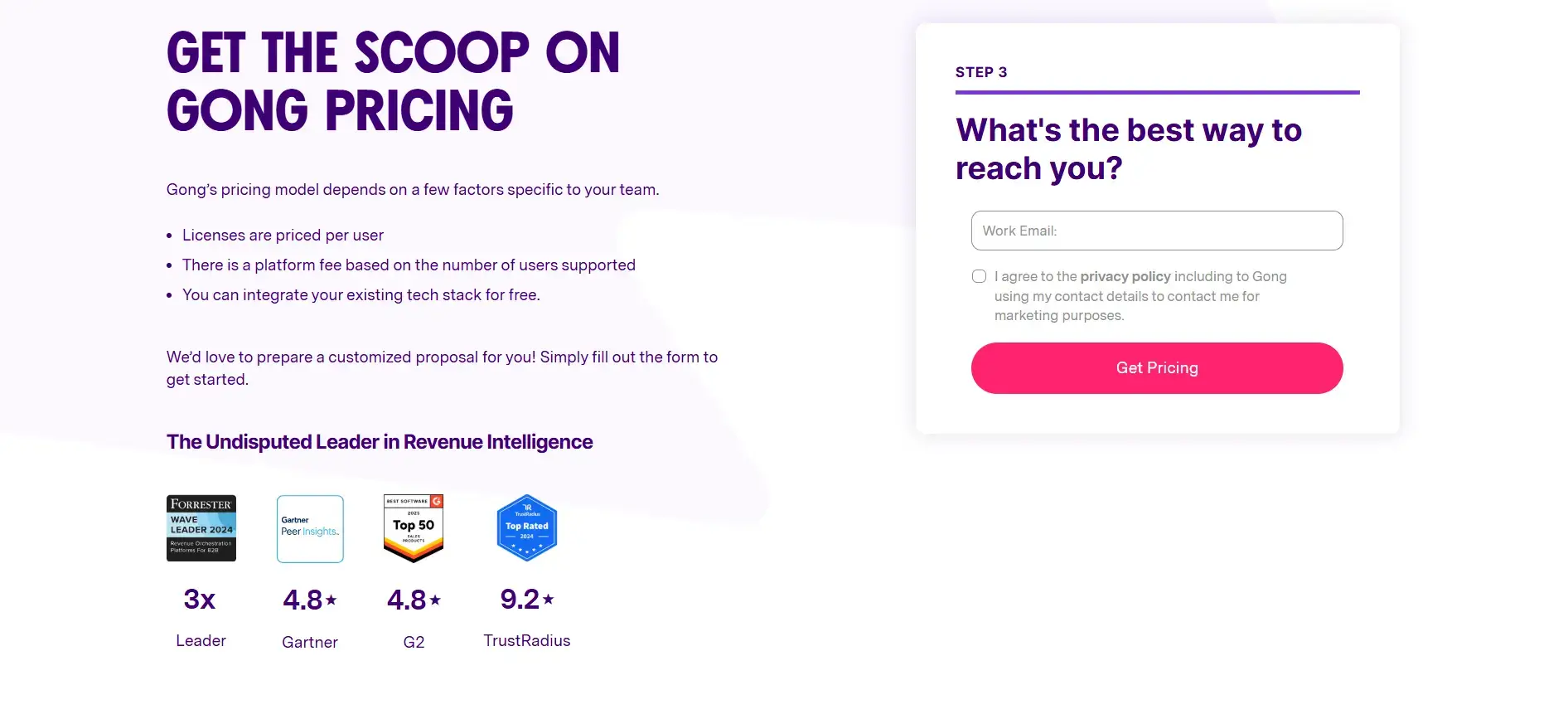Check the privacy policy agreement checkbox
Screen dimensions: 1568x724
[979, 275]
